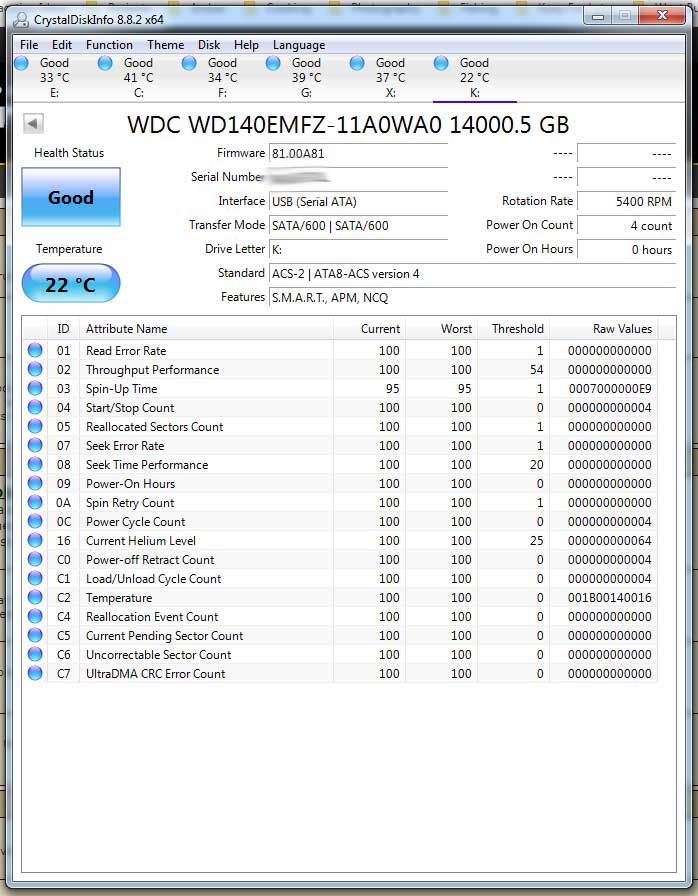This screenshot has height=896, width=698.
Task: Click the 22 °C temperature button
Action: 71,283
